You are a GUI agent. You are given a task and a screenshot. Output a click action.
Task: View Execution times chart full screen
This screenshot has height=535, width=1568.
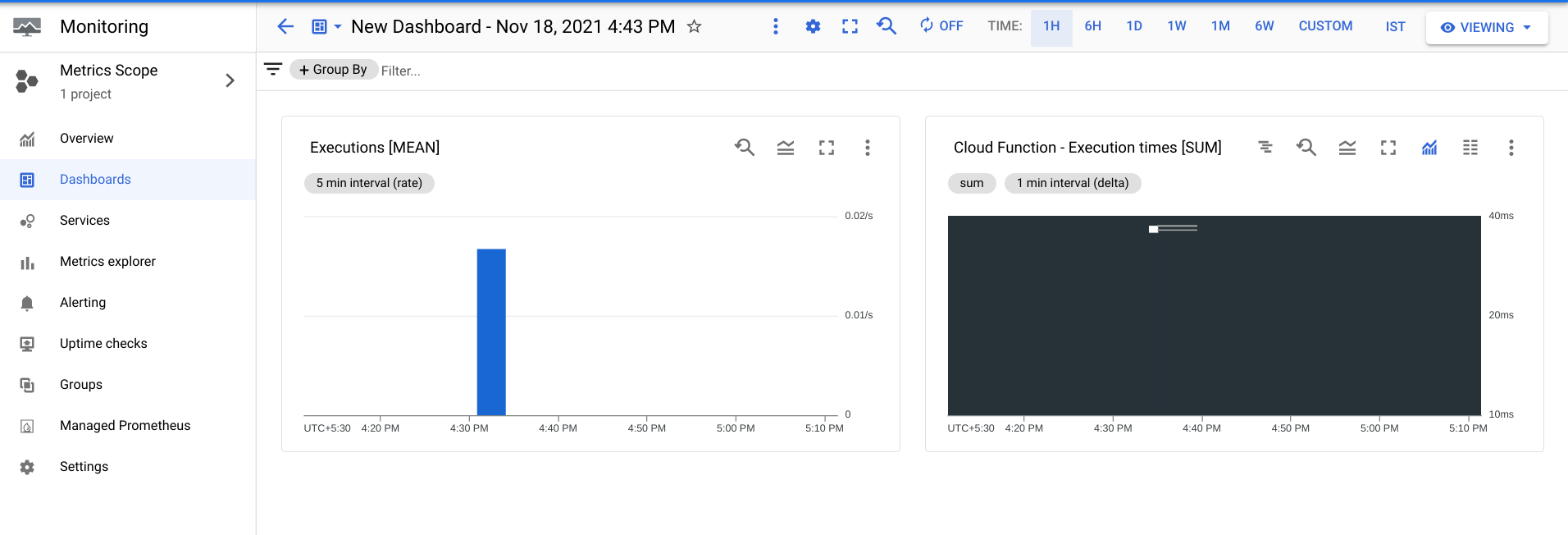1388,148
